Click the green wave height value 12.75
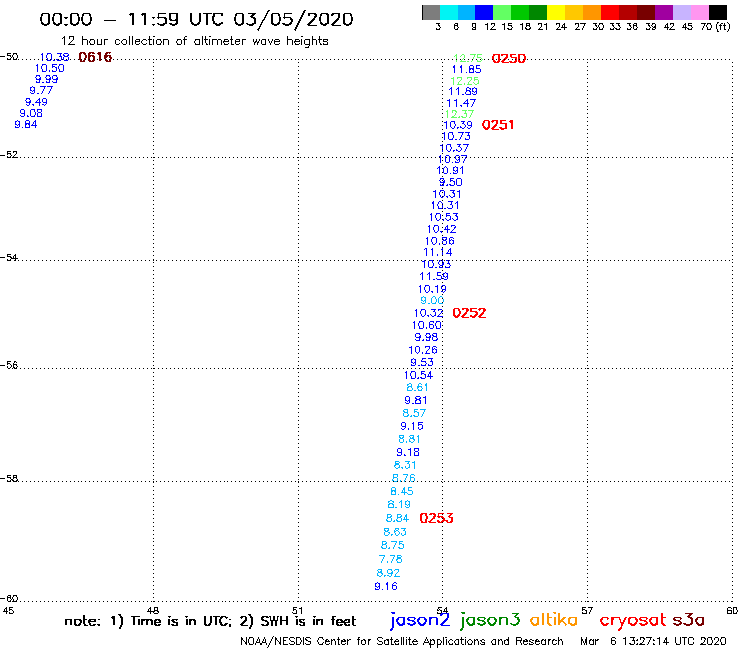740x650 pixels. [468, 58]
